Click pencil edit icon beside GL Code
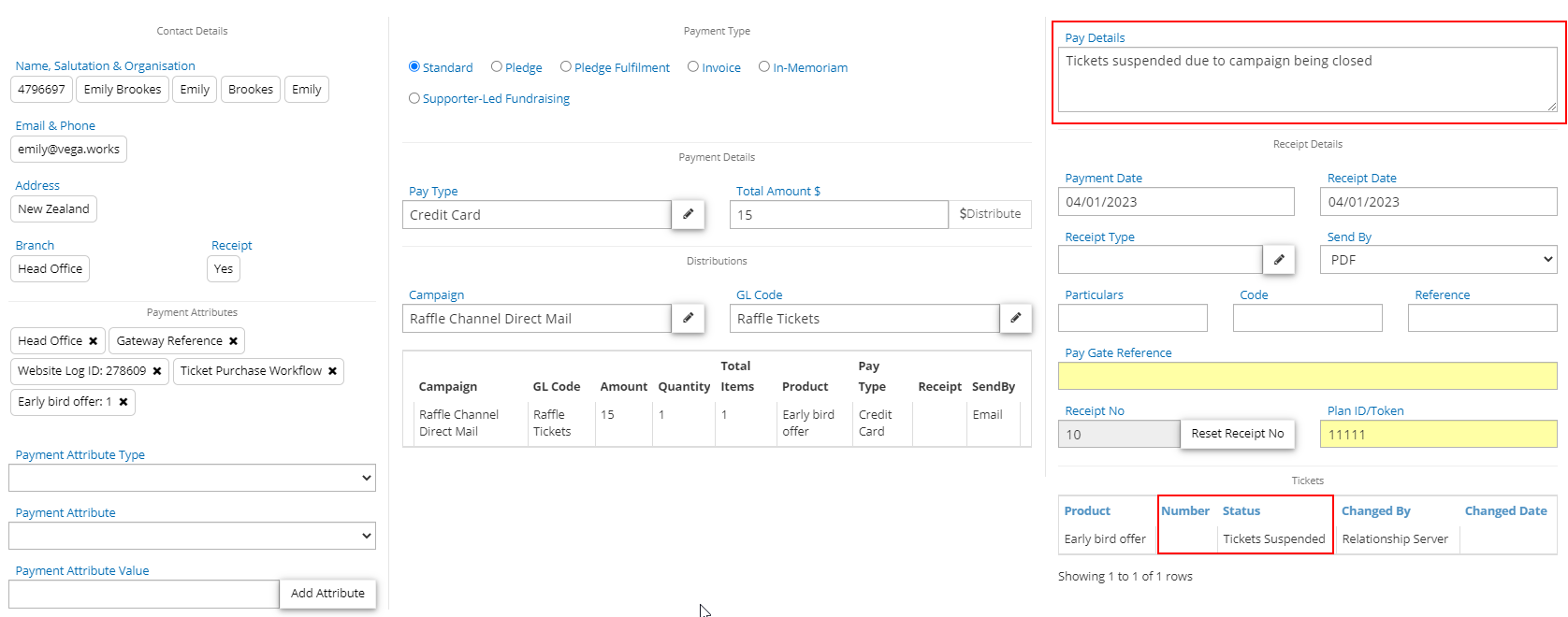The height and width of the screenshot is (617, 1568). (1016, 318)
